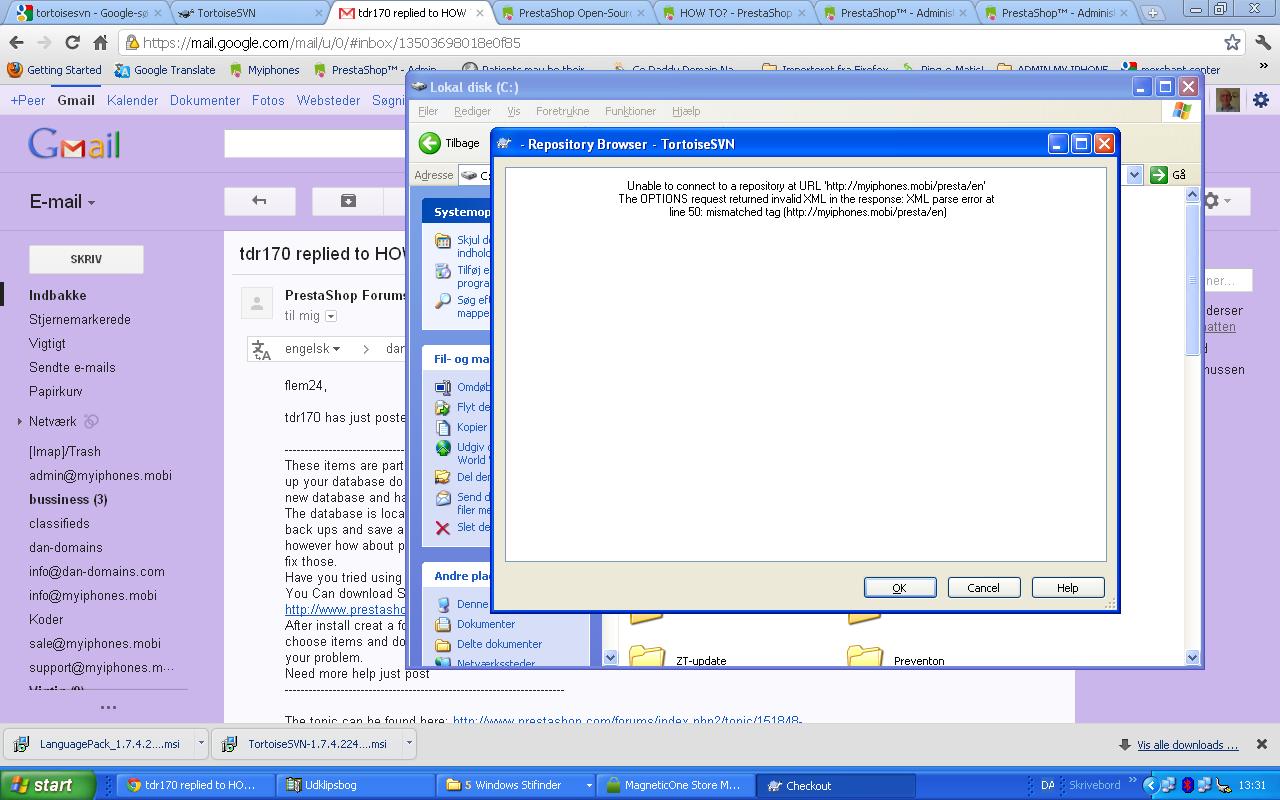Viewport: 1280px width, 800px height.
Task: Click SKRIV compose button
Action: point(86,259)
